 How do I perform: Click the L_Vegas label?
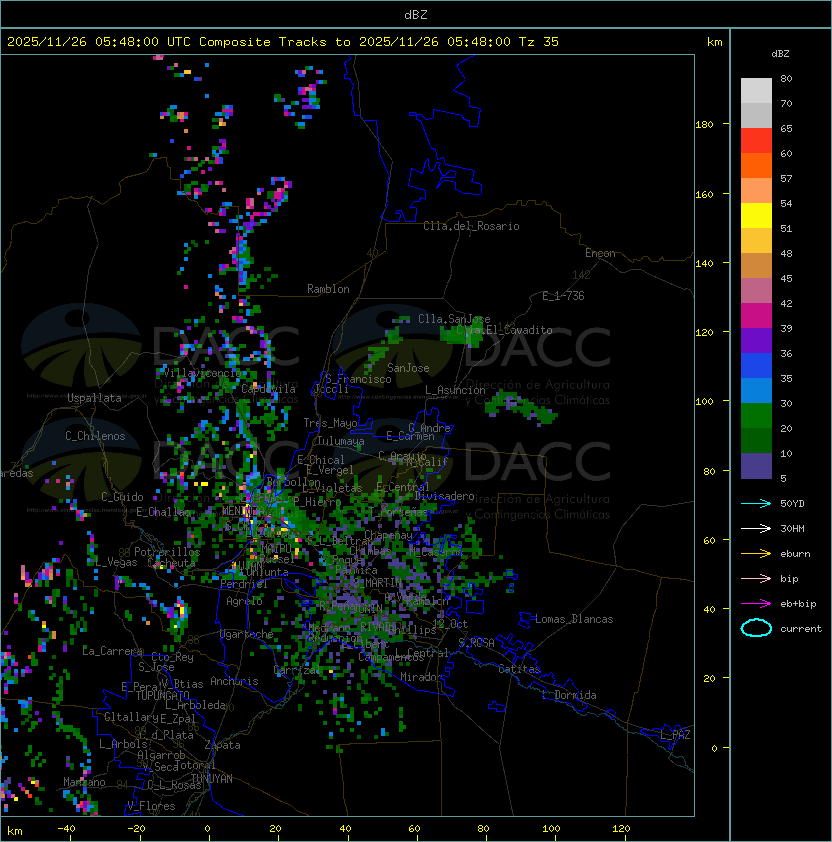click(116, 562)
